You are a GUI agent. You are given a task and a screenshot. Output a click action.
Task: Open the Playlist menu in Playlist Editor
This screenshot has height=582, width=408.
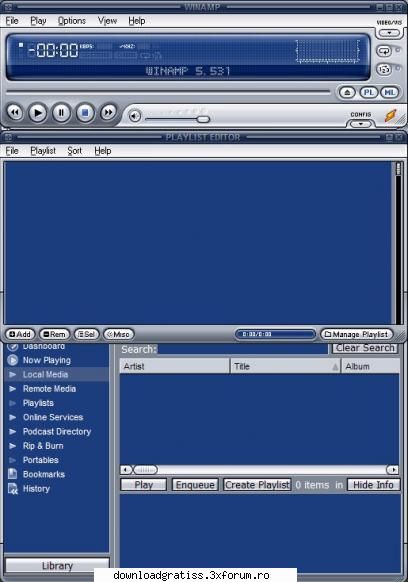coord(43,151)
